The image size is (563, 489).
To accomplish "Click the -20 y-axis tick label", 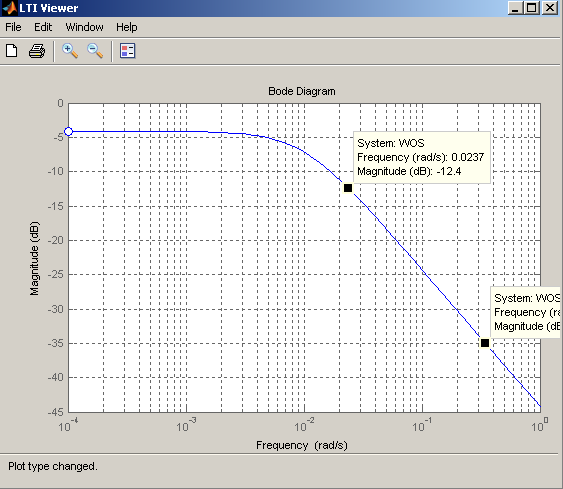I will coord(56,240).
